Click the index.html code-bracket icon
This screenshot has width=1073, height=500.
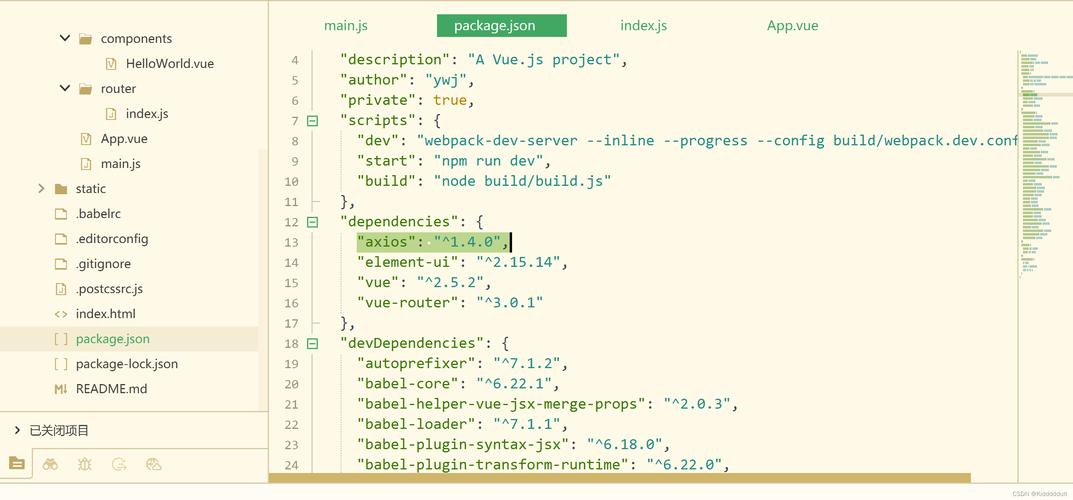click(61, 314)
